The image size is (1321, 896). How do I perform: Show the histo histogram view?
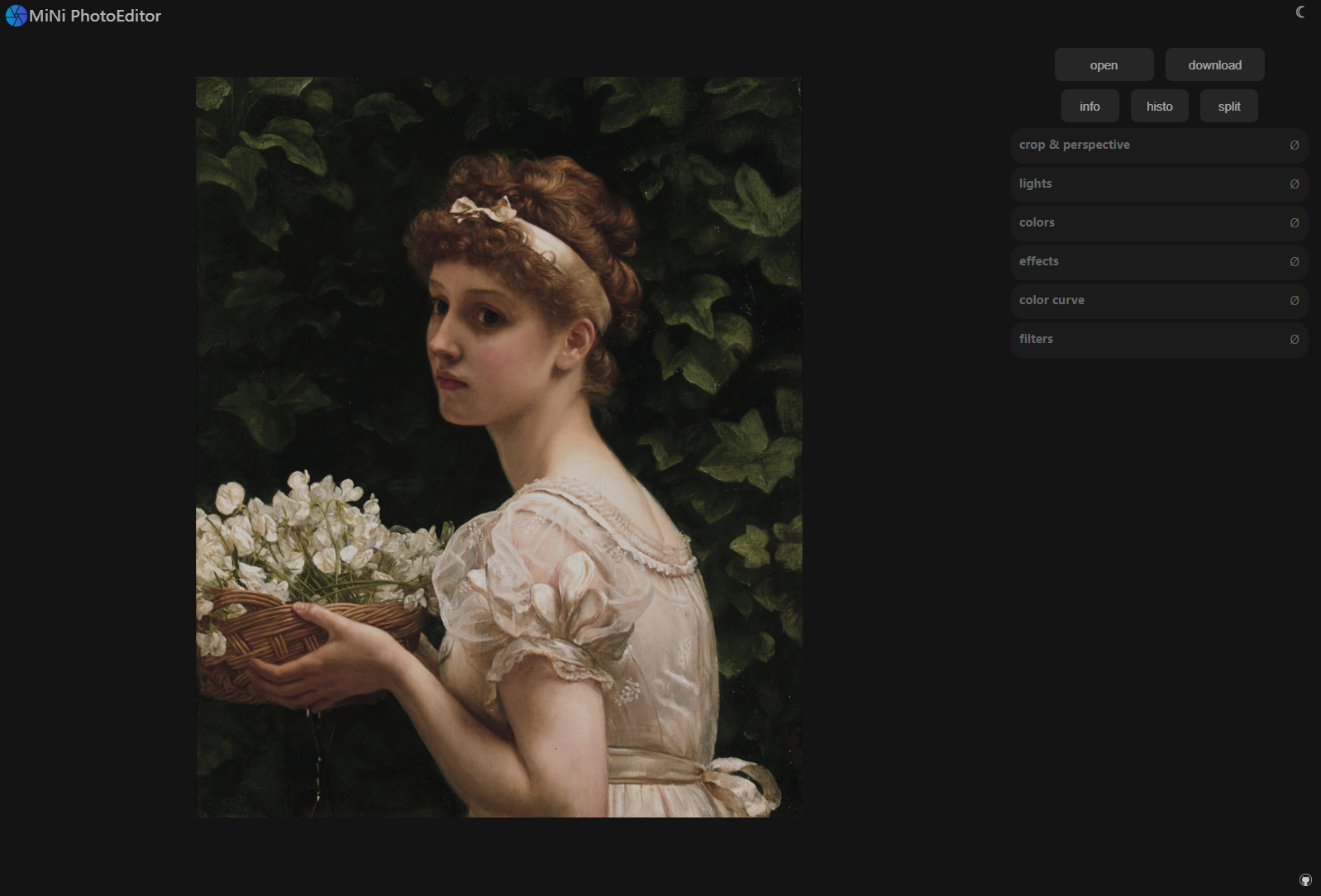(1159, 107)
